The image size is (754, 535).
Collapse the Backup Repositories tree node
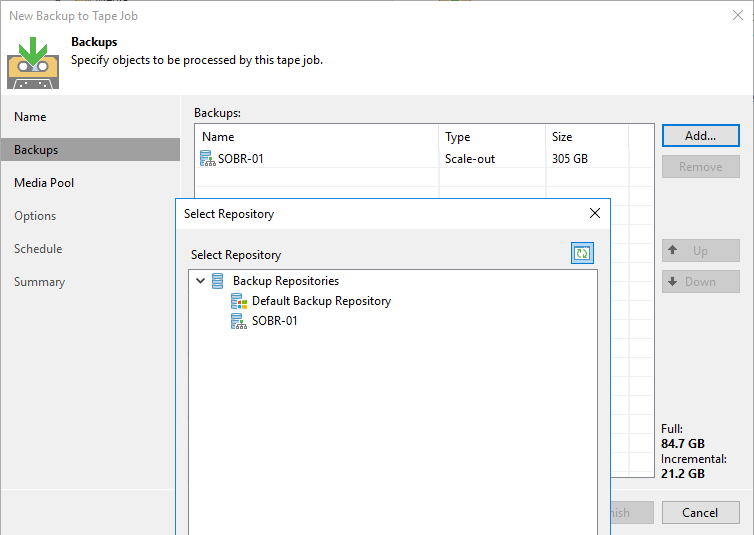(201, 281)
